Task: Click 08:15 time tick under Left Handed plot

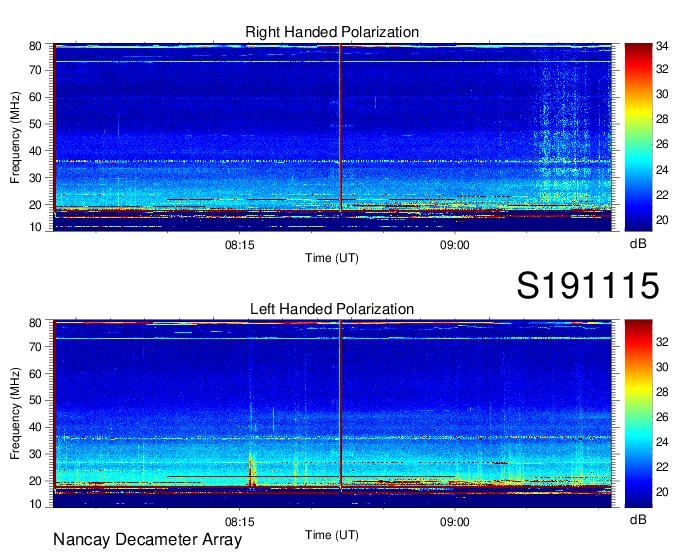Action: (x=239, y=522)
